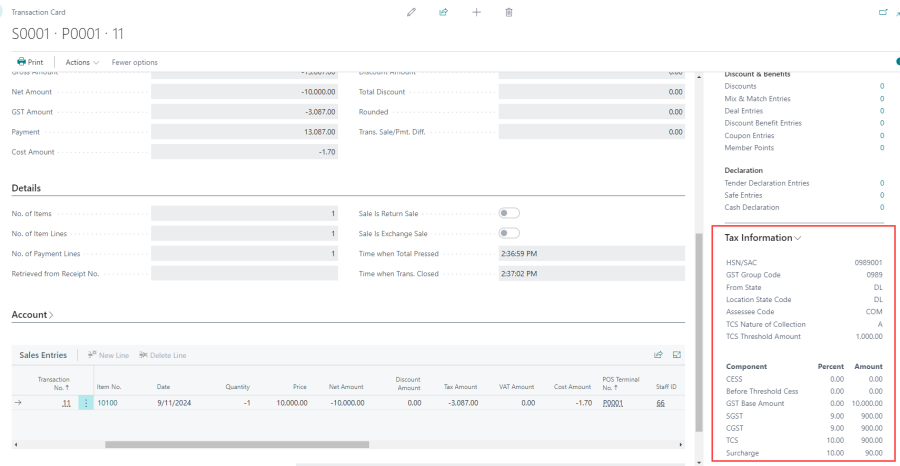Click the trash delete icon

click(x=509, y=12)
